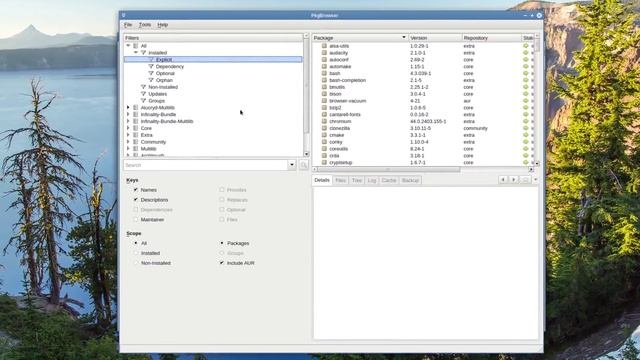Open the details pane small dropdown arrow
The image size is (640, 360).
(536, 180)
